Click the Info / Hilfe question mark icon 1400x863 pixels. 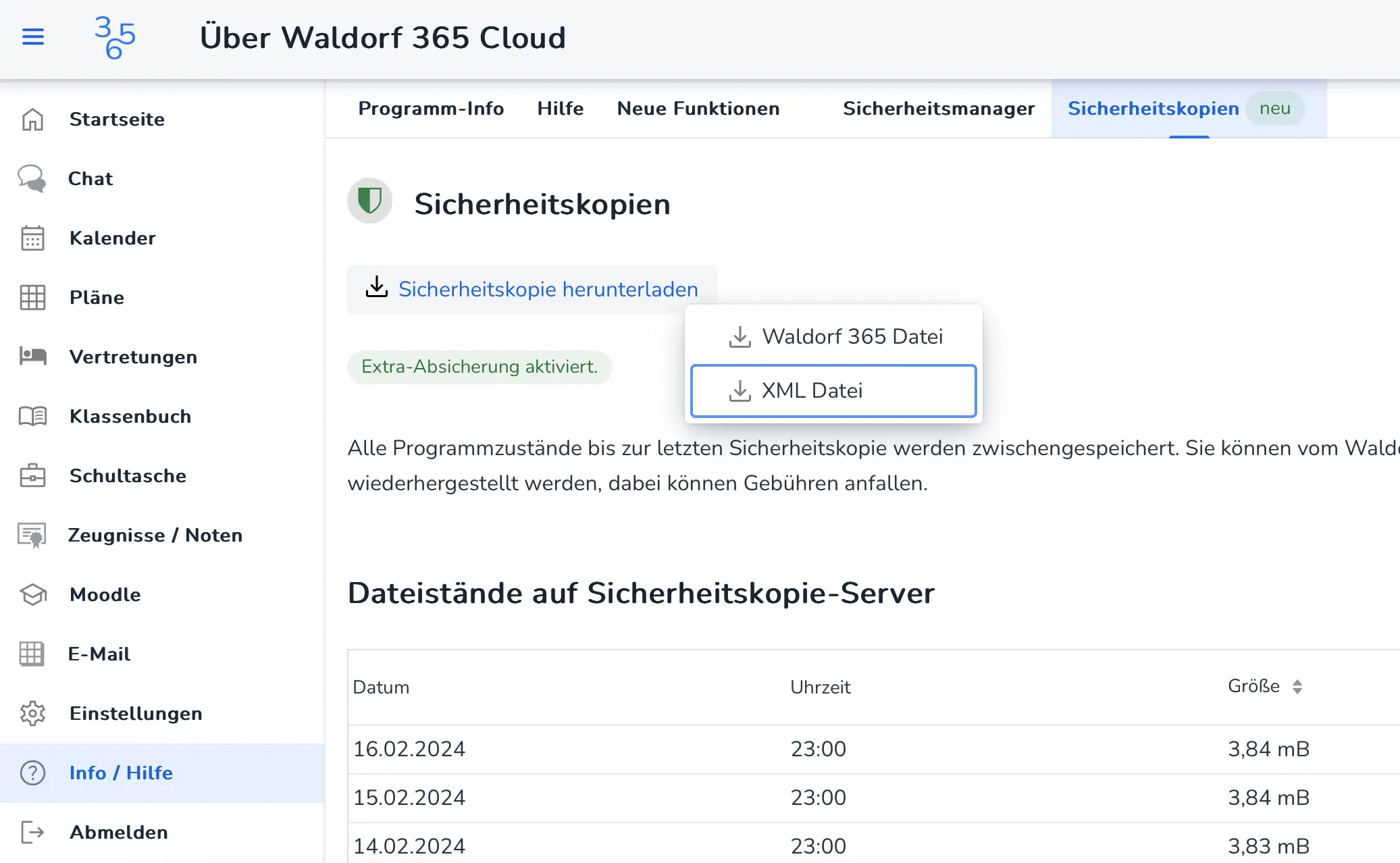click(32, 773)
